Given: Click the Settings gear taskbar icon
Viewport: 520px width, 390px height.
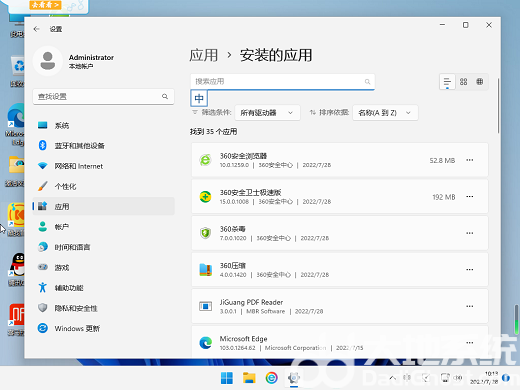Looking at the screenshot, I should click(294, 378).
